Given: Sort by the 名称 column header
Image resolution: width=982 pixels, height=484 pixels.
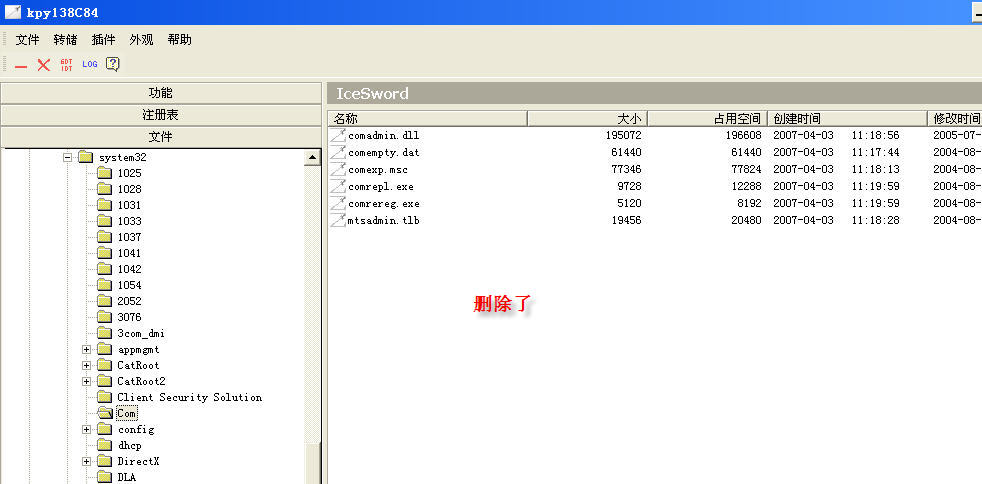Looking at the screenshot, I should point(428,118).
